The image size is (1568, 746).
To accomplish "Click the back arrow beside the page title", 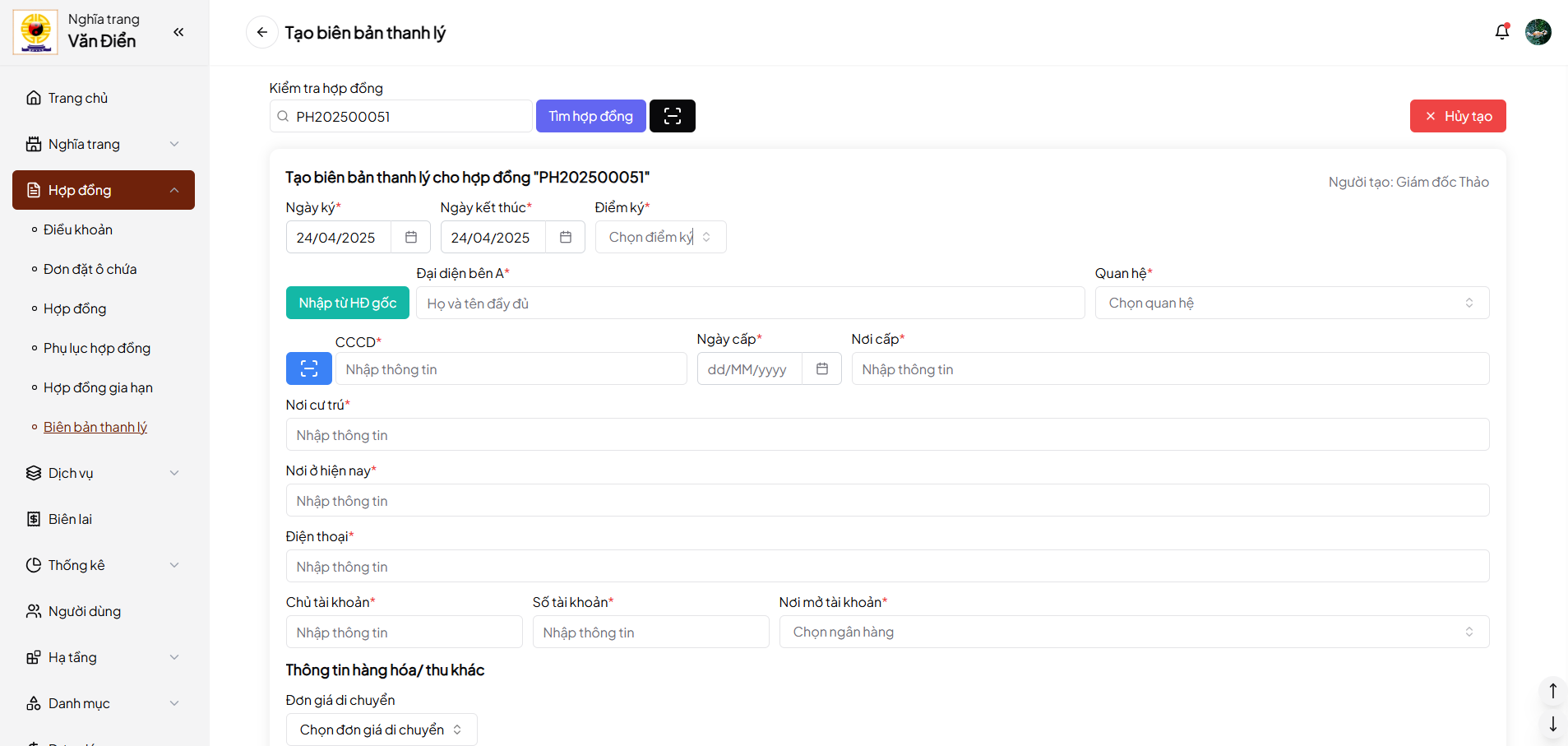I will coord(261,32).
